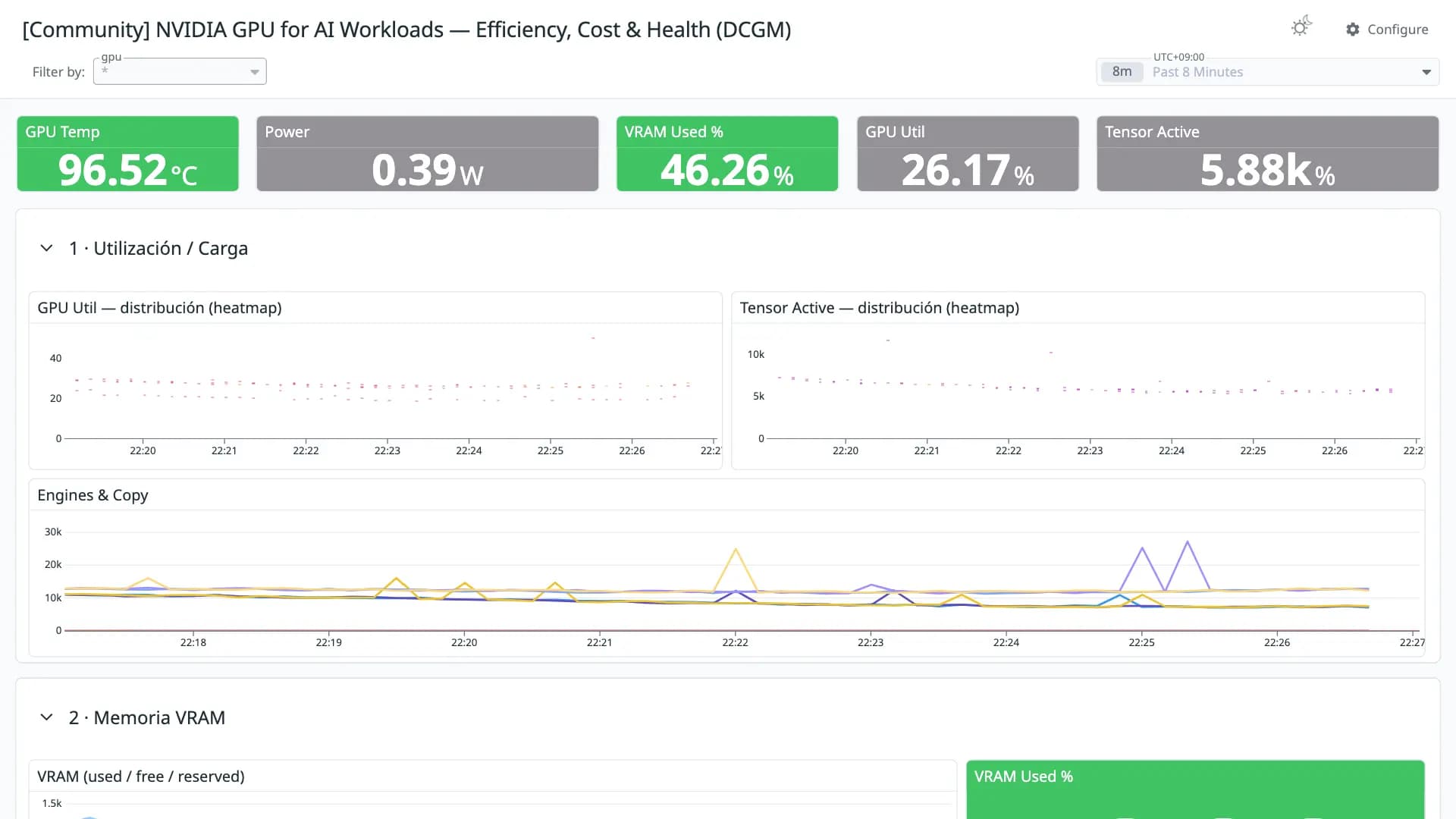Toggle the dark/light theme icon
This screenshot has width=1456, height=819.
[1301, 27]
